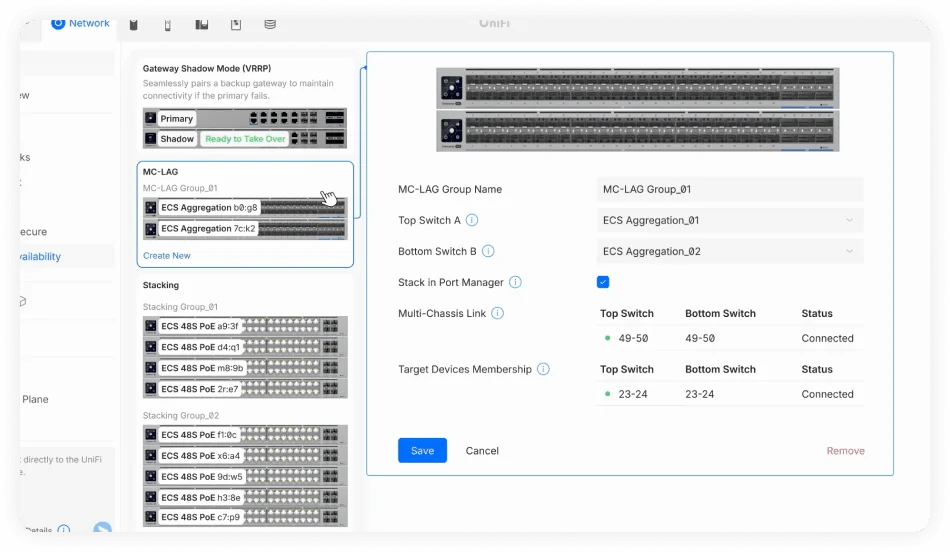Open the stacked-disks storage app icon in top bar
This screenshot has width=950, height=552.
[x=270, y=24]
